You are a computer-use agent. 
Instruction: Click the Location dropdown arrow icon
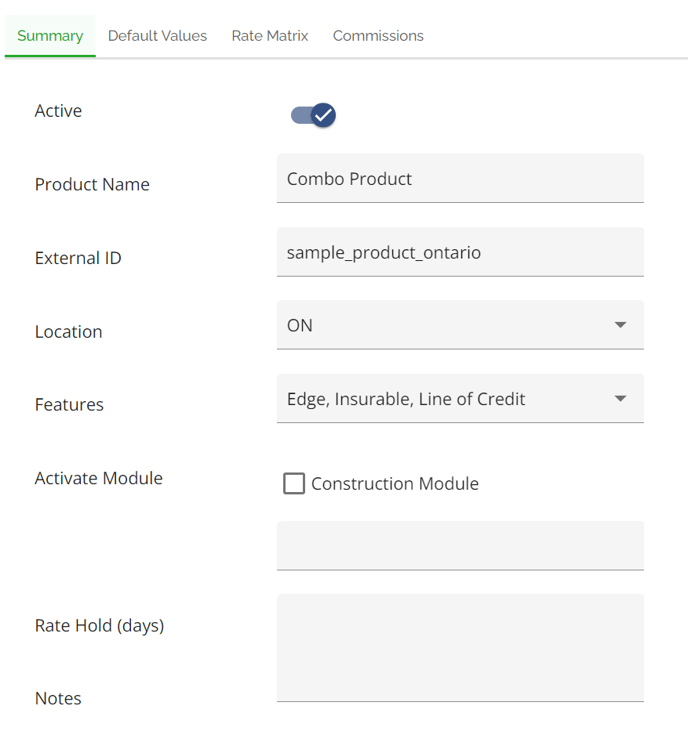coord(620,325)
